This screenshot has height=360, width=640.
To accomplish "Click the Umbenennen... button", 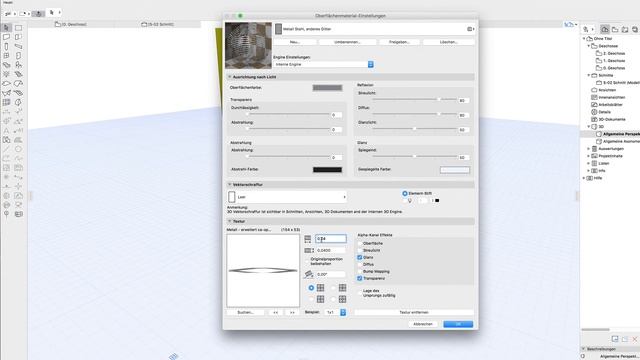I will pyautogui.click(x=347, y=42).
